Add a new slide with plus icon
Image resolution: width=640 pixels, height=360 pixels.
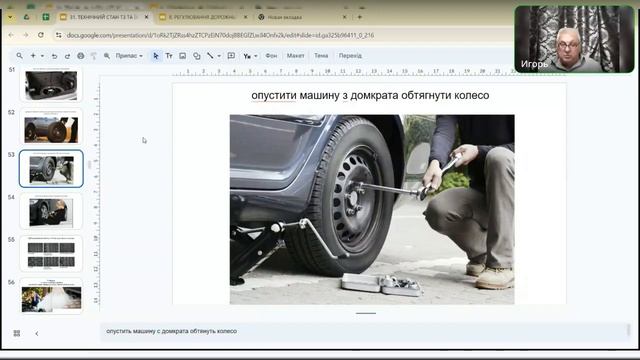[x=33, y=56]
